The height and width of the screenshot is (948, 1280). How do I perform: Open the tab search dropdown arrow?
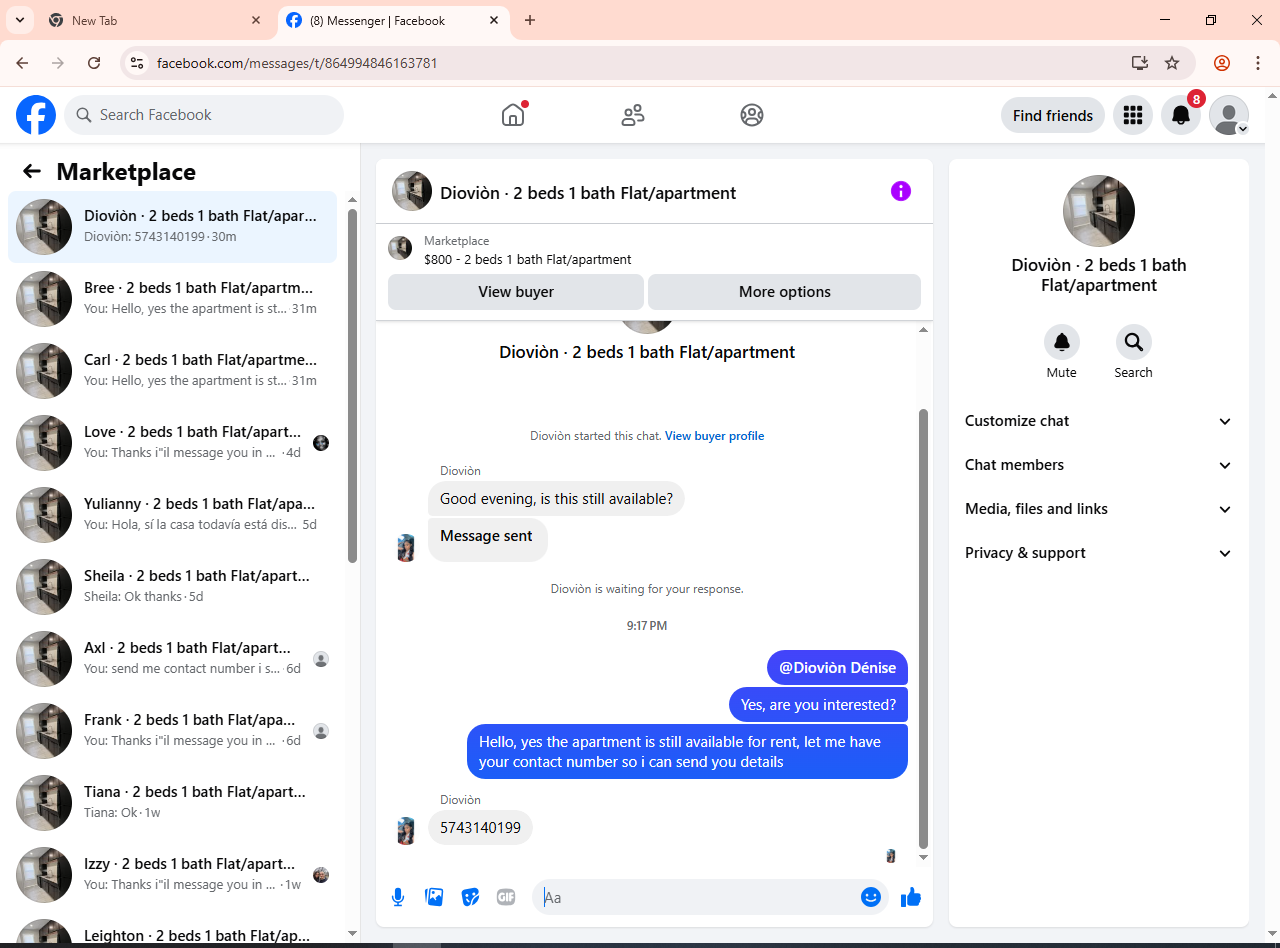coord(19,20)
